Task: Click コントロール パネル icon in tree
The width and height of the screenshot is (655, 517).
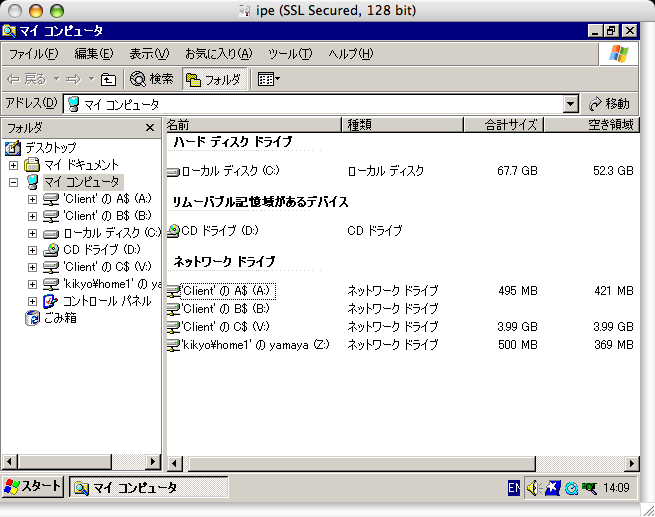Action: [51, 301]
